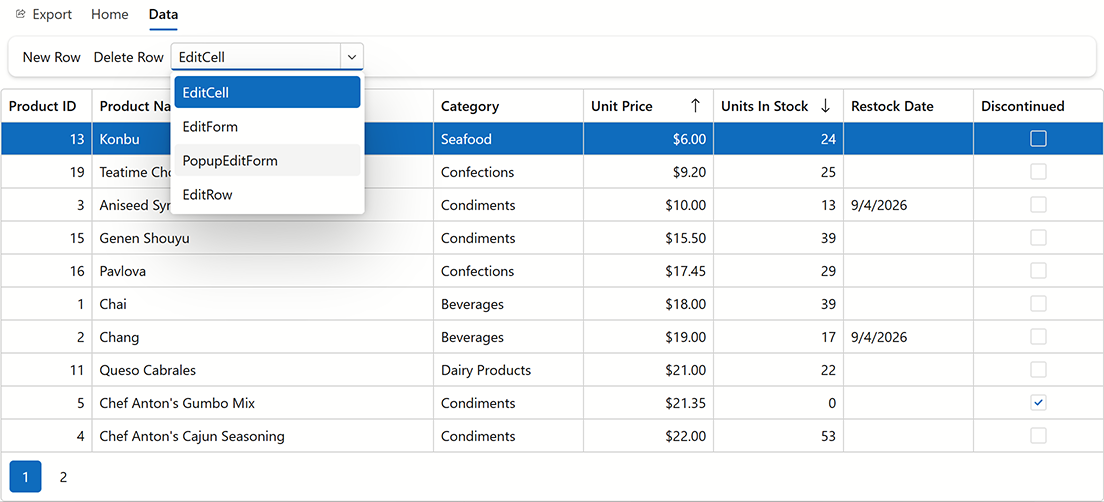Click the 9/4/2026 date in Chang row
This screenshot has height=502, width=1104.
tap(879, 337)
